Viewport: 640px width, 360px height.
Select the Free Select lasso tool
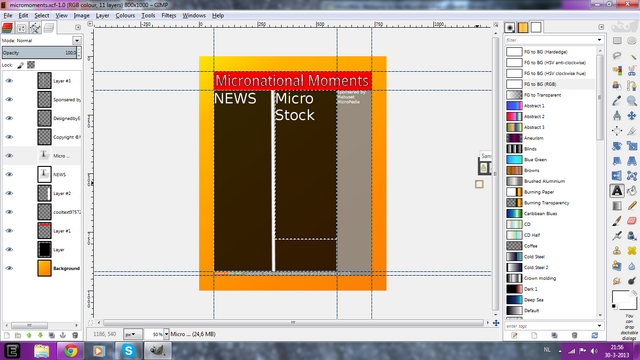click(617, 56)
